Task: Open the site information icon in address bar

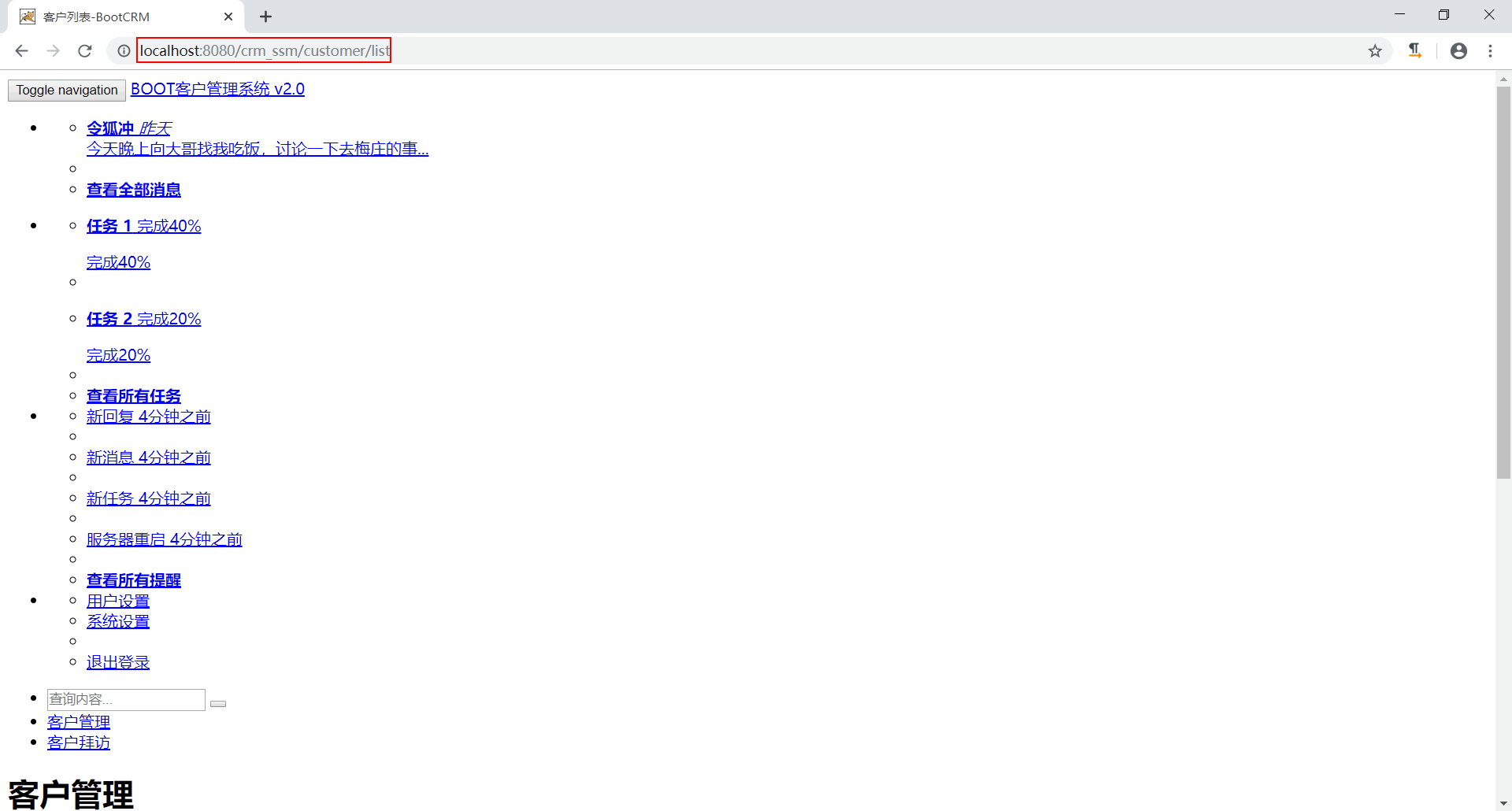Action: [x=124, y=50]
